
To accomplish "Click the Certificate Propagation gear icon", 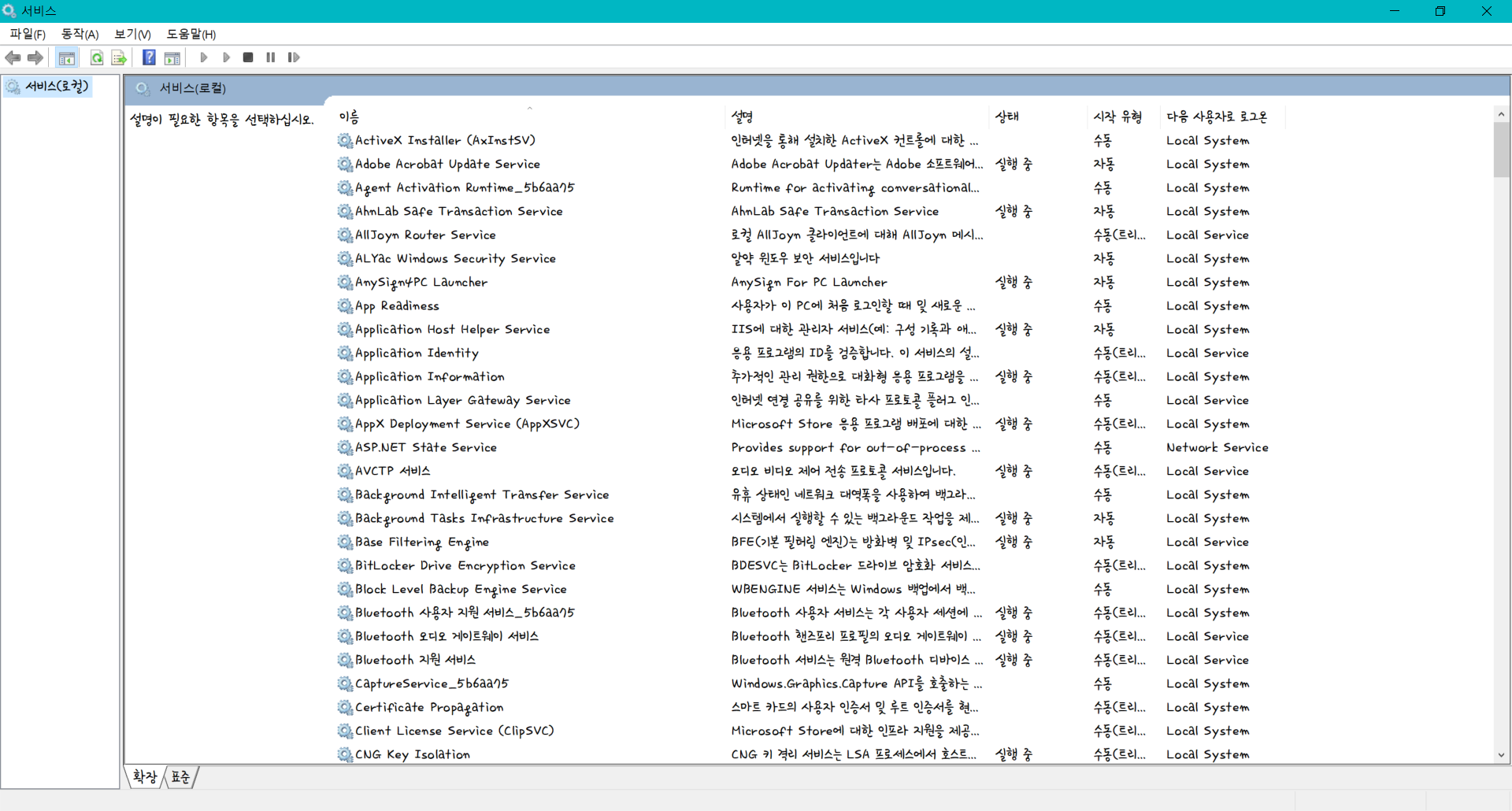I will [345, 707].
